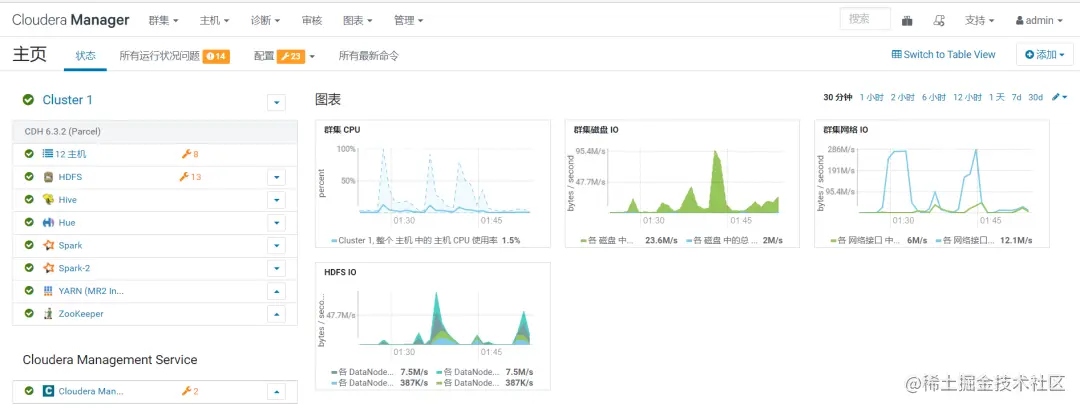Open Cloudera Management wrench showing 2
This screenshot has width=1080, height=408.
189,391
